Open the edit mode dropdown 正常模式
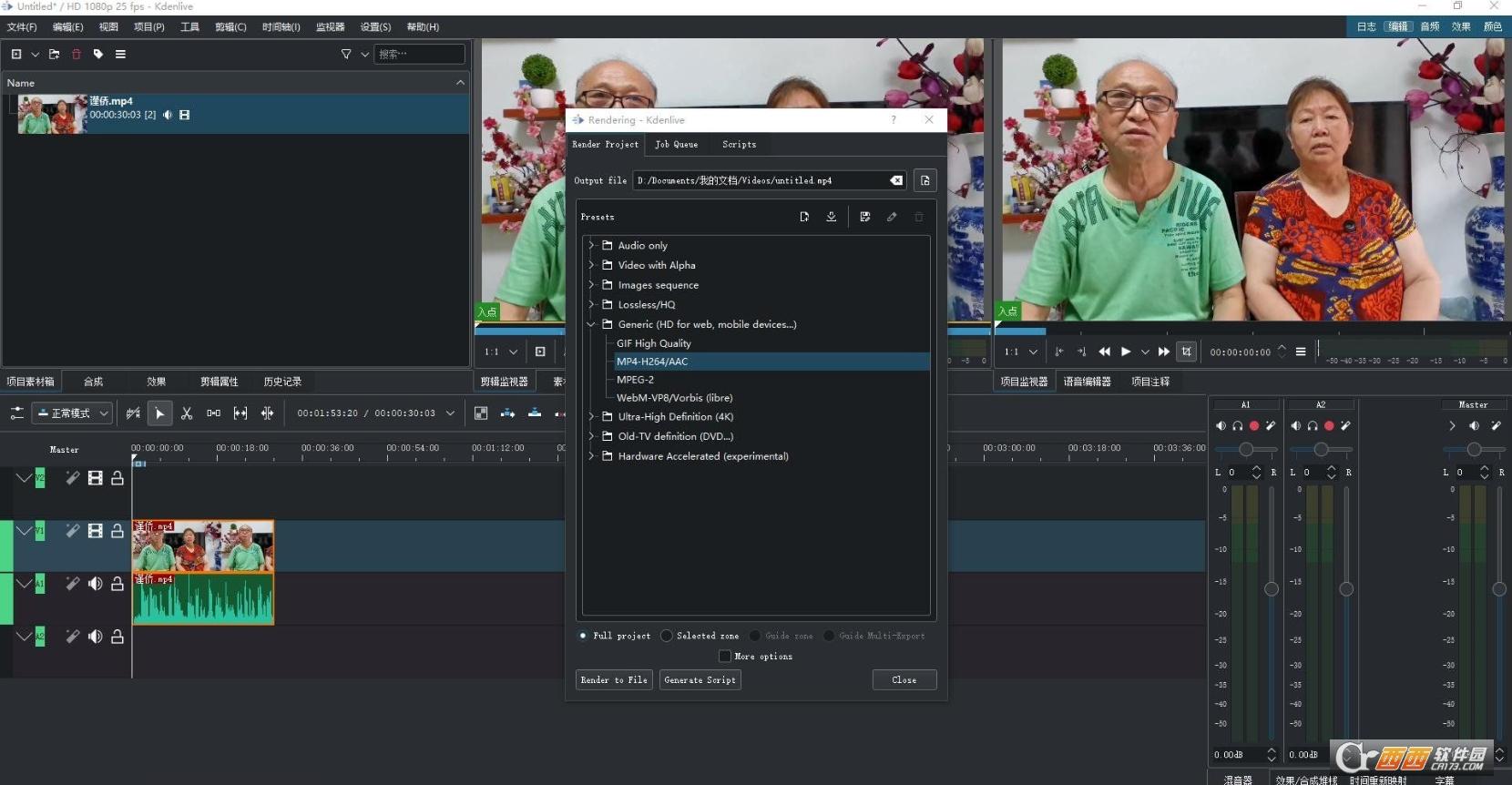The width and height of the screenshot is (1512, 785). tap(72, 413)
